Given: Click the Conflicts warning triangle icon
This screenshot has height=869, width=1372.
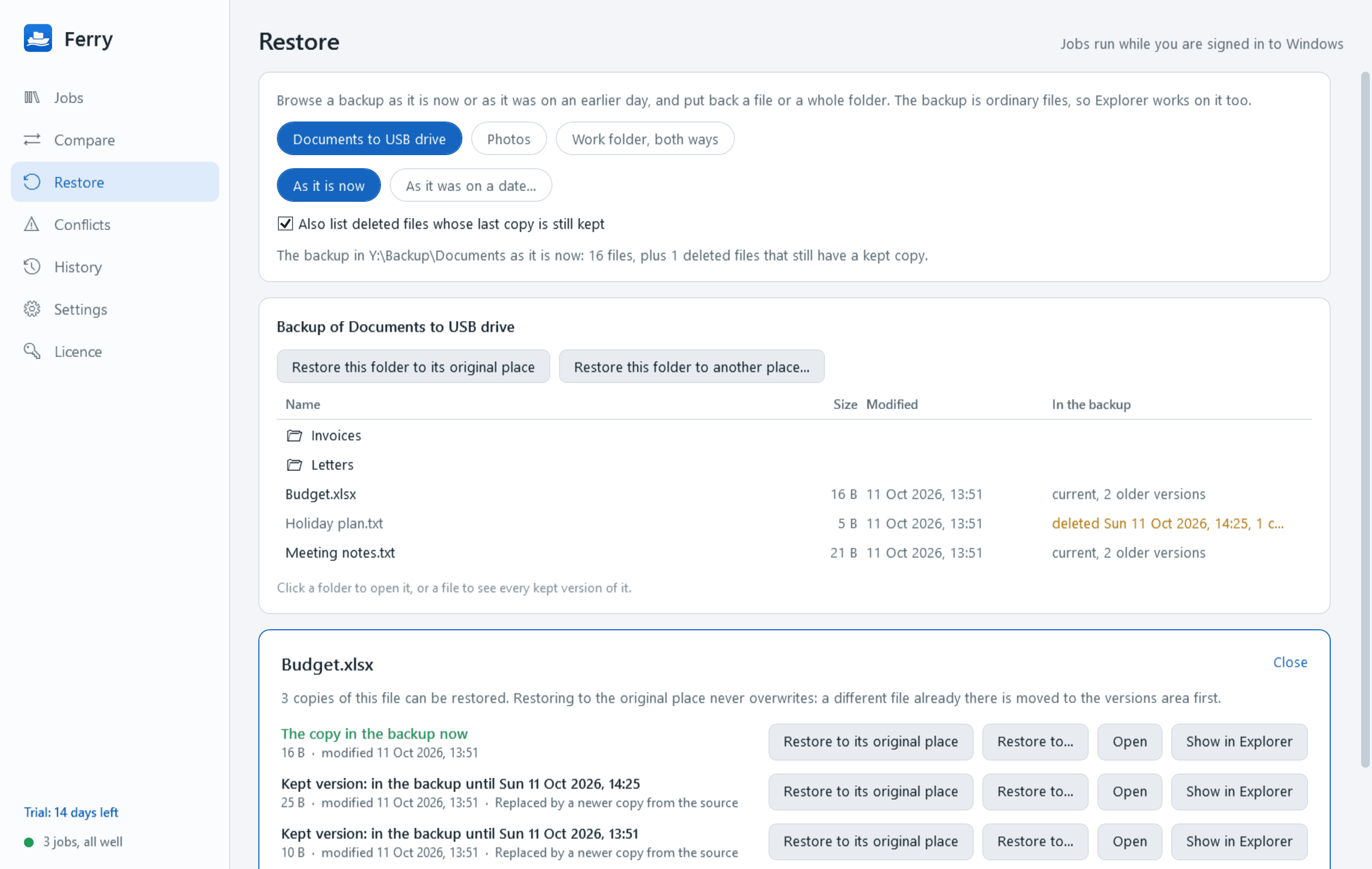Looking at the screenshot, I should pos(32,224).
